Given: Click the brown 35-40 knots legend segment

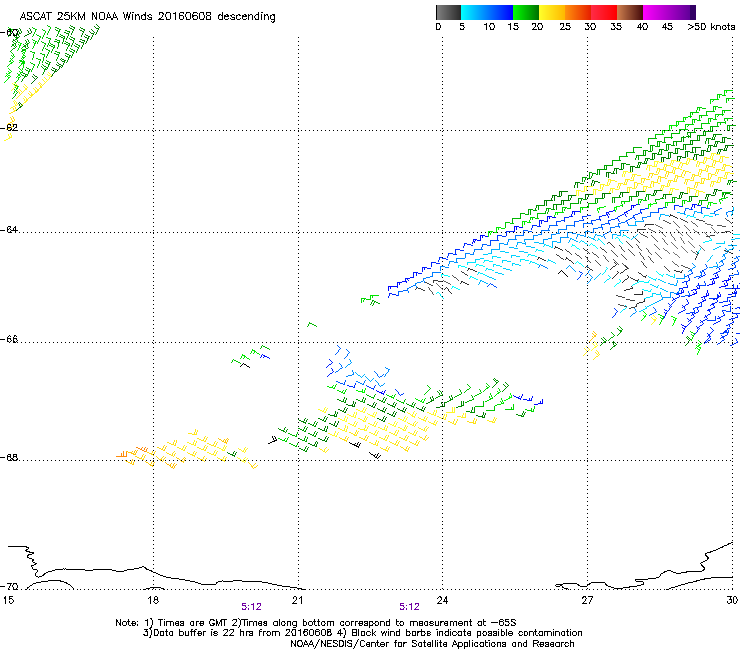Looking at the screenshot, I should point(630,12).
